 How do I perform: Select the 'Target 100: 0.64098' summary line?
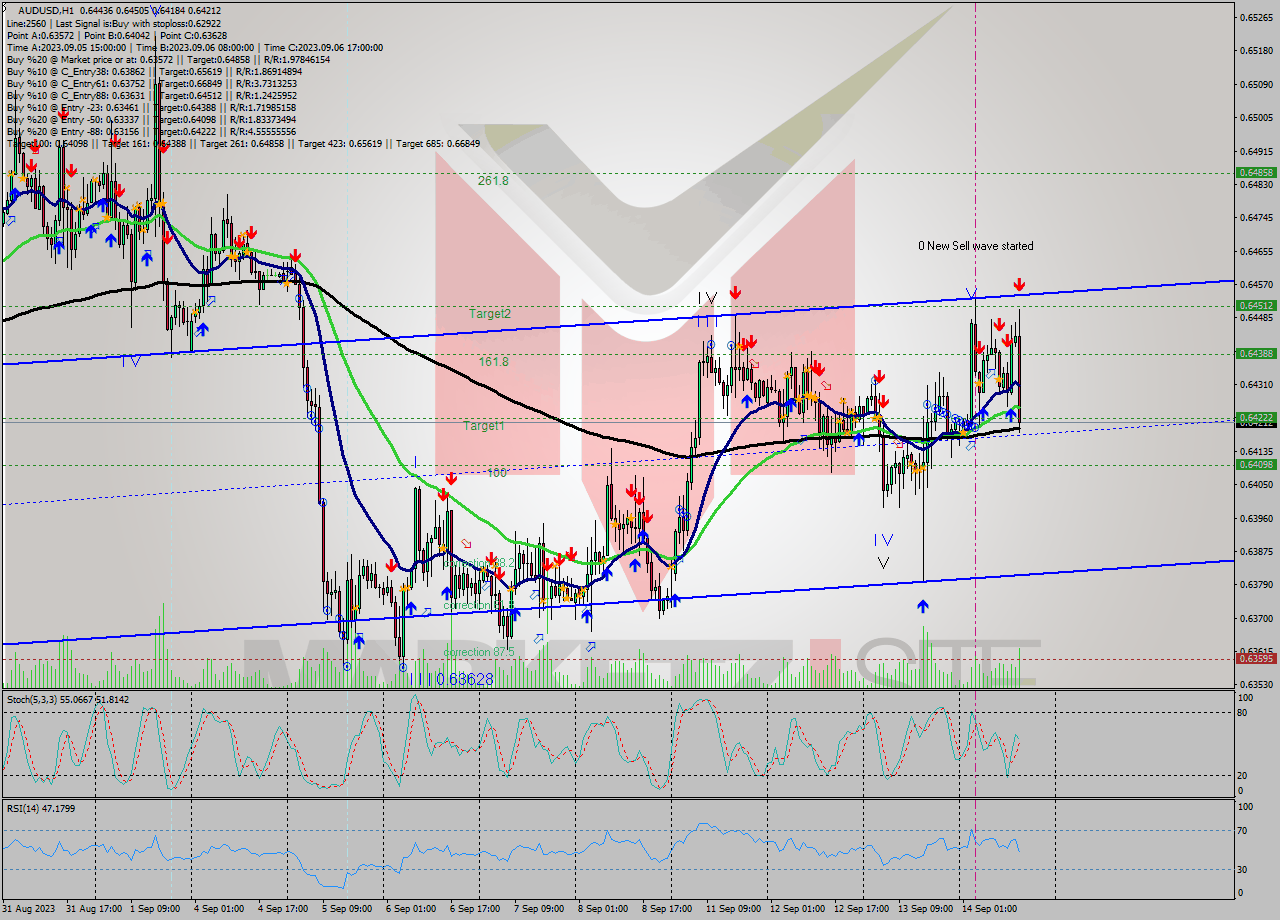click(243, 143)
